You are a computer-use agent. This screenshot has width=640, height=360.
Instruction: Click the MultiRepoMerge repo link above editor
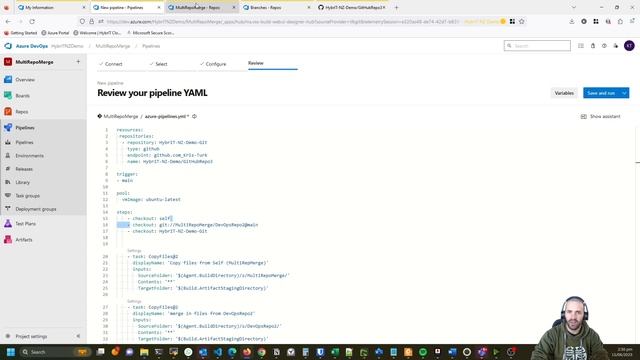click(x=120, y=116)
